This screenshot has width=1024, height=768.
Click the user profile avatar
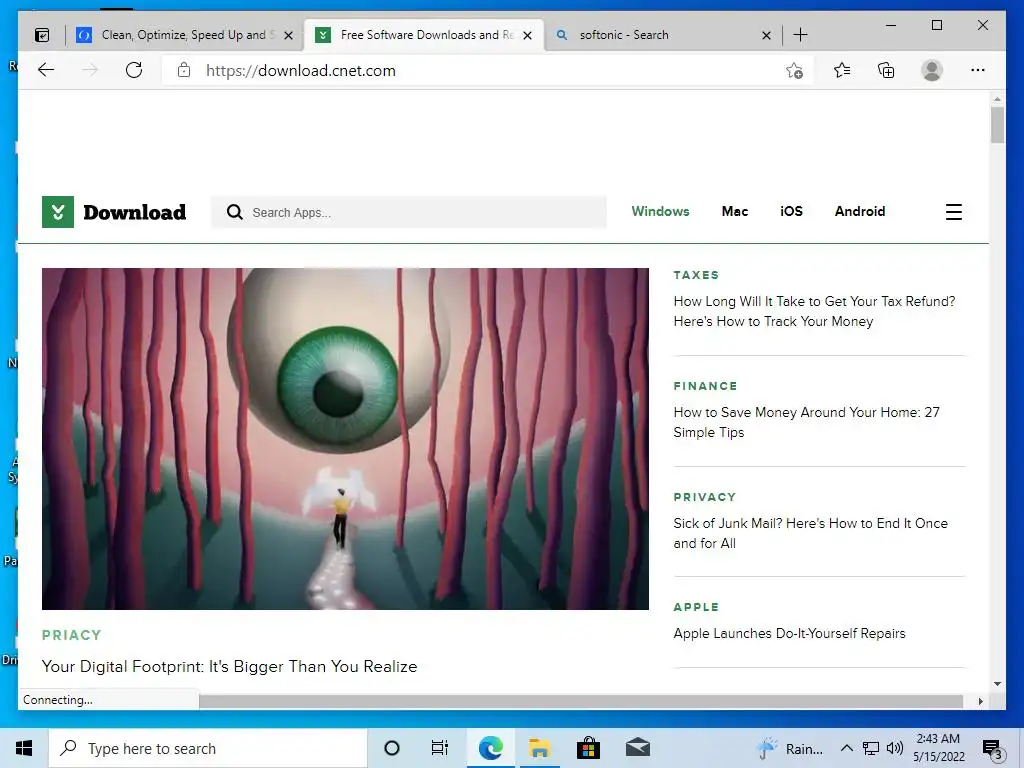[x=932, y=70]
